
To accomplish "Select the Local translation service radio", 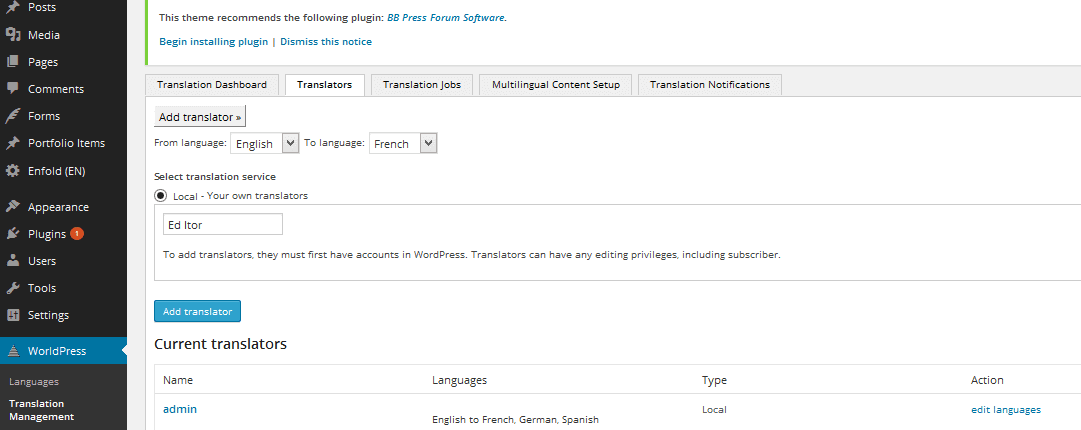I will [x=161, y=196].
